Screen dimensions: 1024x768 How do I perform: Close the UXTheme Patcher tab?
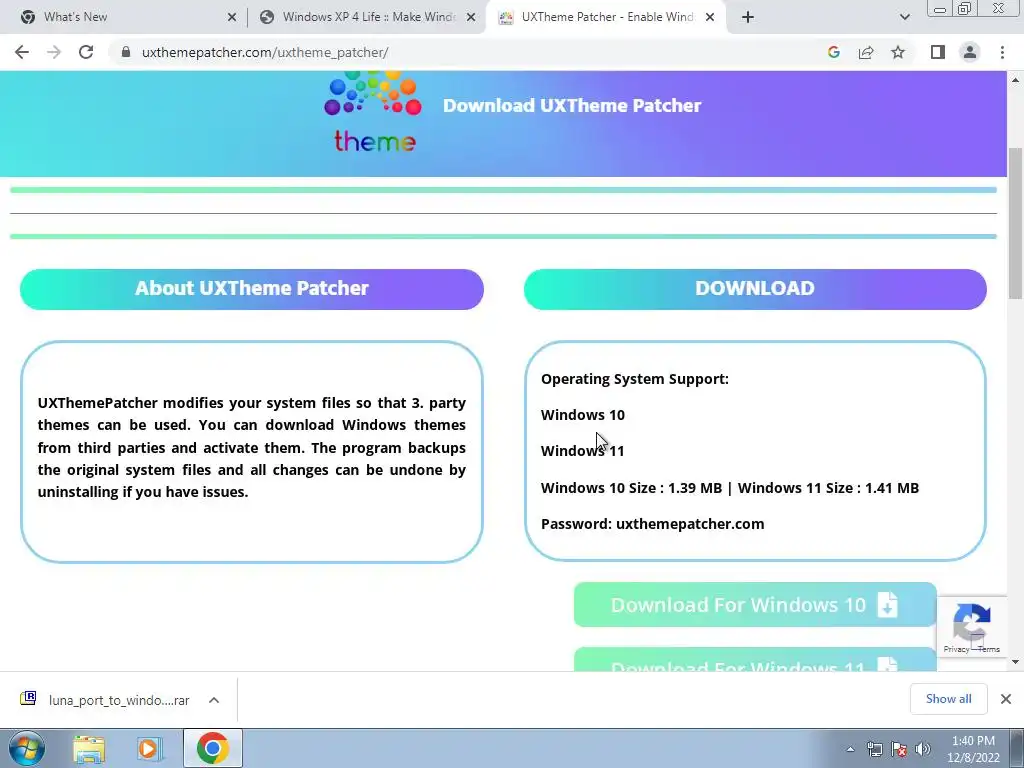tap(711, 17)
